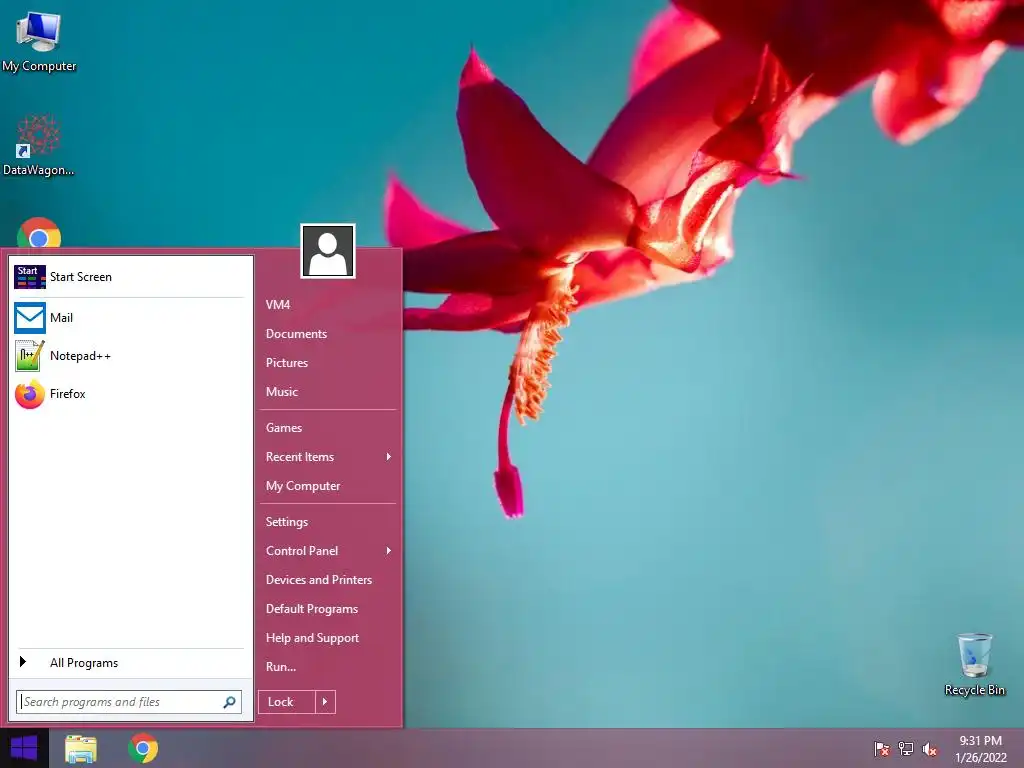
Task: Click the Lock button
Action: (287, 702)
